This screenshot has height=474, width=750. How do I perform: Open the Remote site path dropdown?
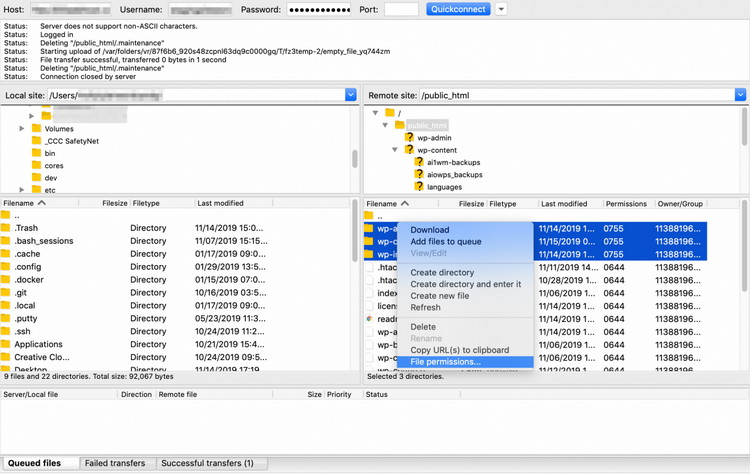740,95
